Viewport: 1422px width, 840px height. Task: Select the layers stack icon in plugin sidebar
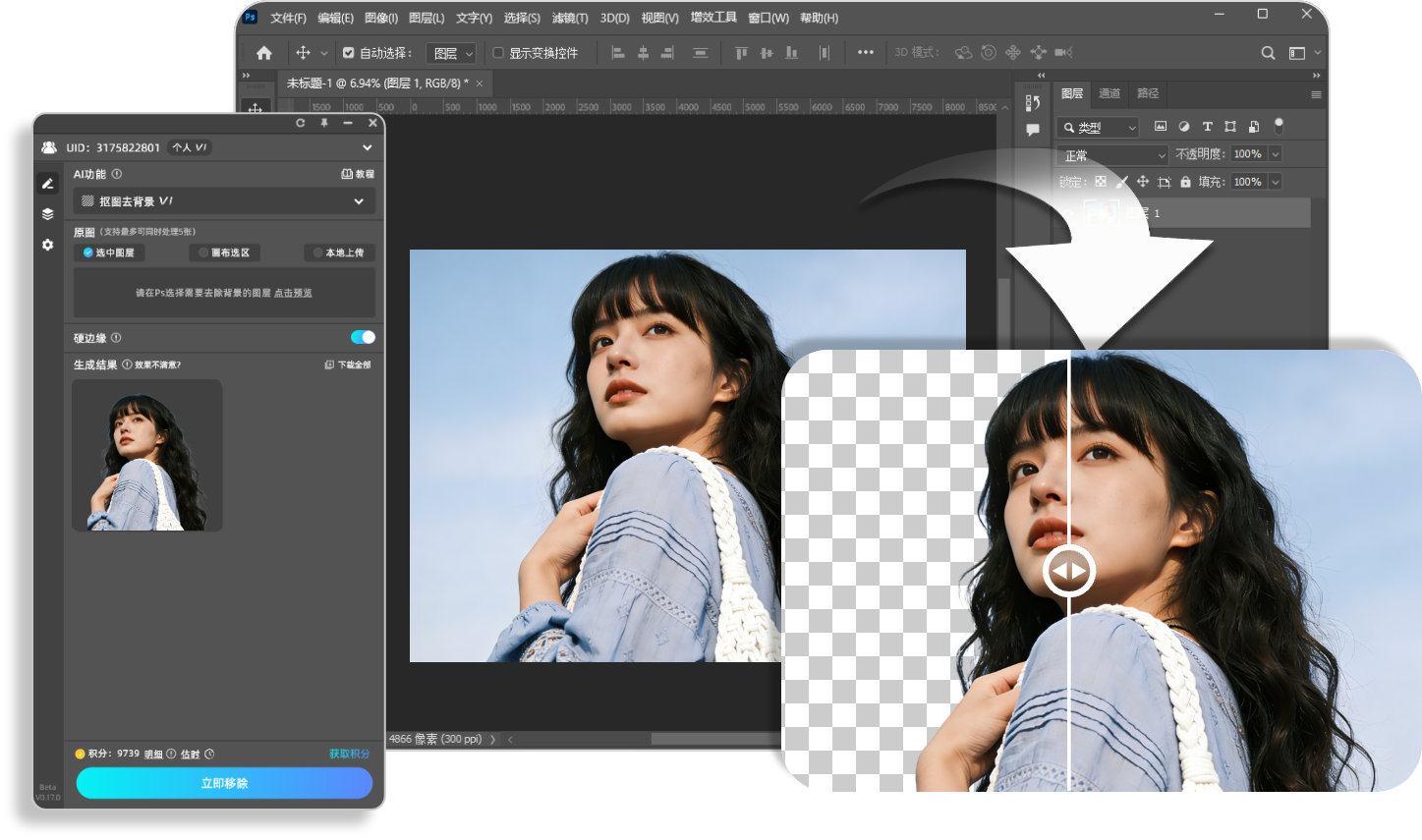coord(47,214)
